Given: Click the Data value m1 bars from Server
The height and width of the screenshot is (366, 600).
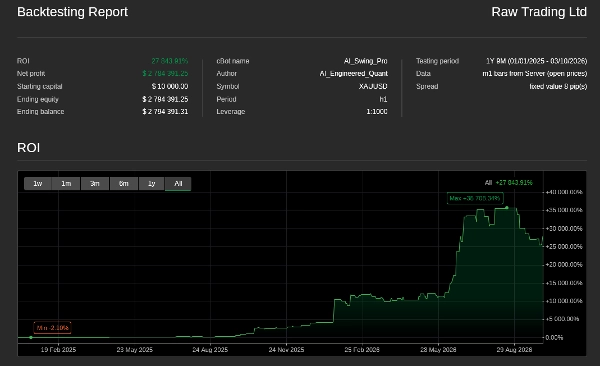Looking at the screenshot, I should point(535,74).
